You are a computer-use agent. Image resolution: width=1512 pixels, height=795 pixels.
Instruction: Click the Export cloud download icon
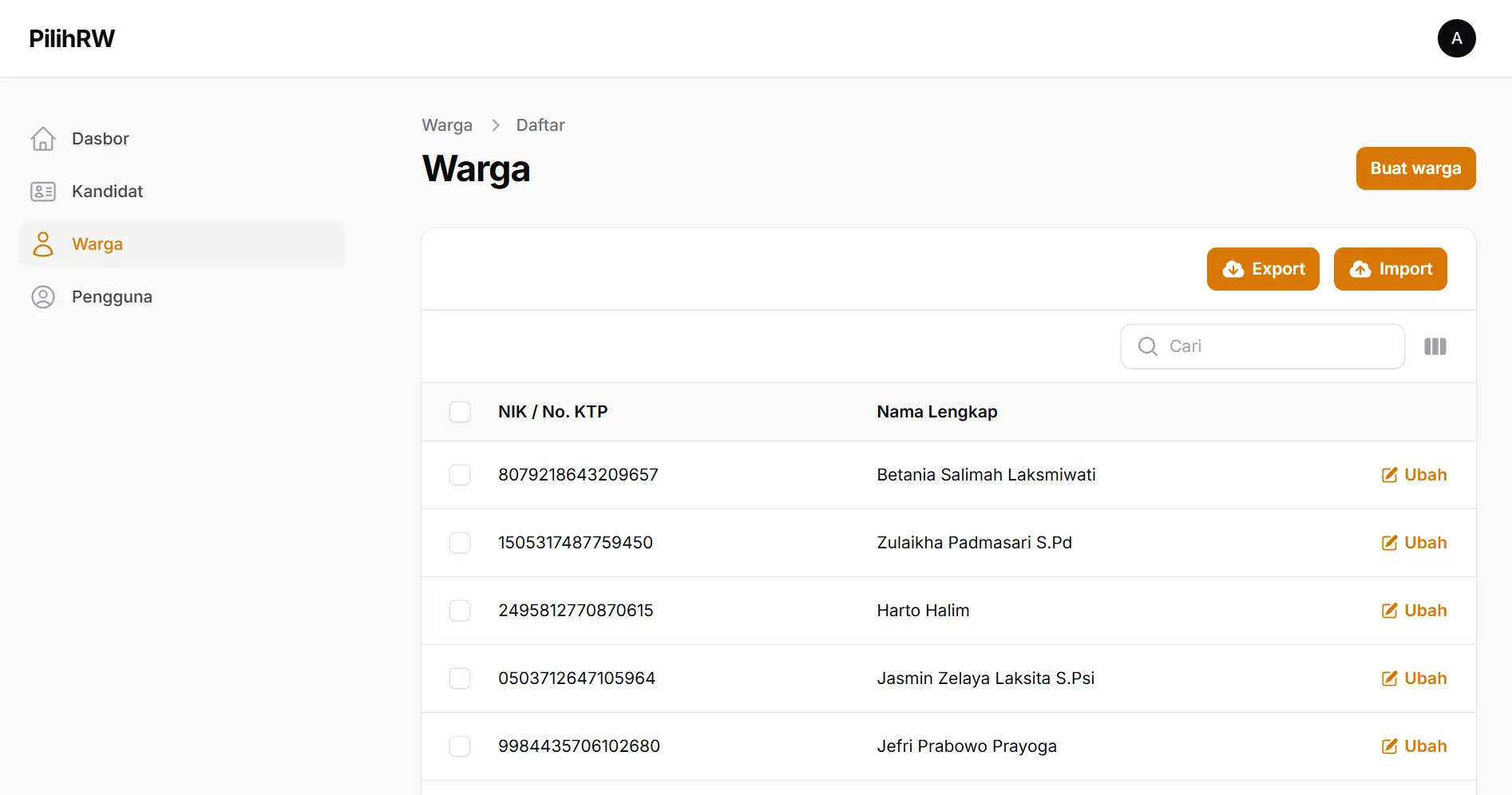tap(1234, 269)
